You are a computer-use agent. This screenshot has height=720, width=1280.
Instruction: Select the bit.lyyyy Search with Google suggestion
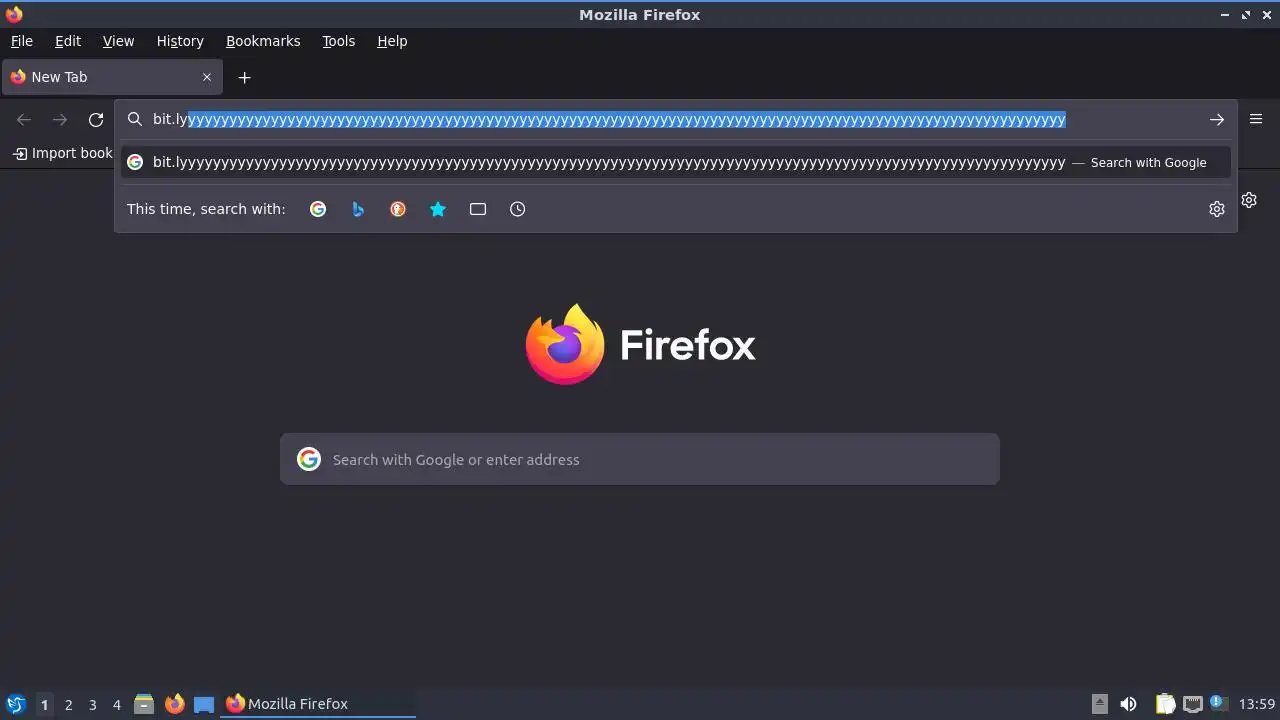coord(676,162)
